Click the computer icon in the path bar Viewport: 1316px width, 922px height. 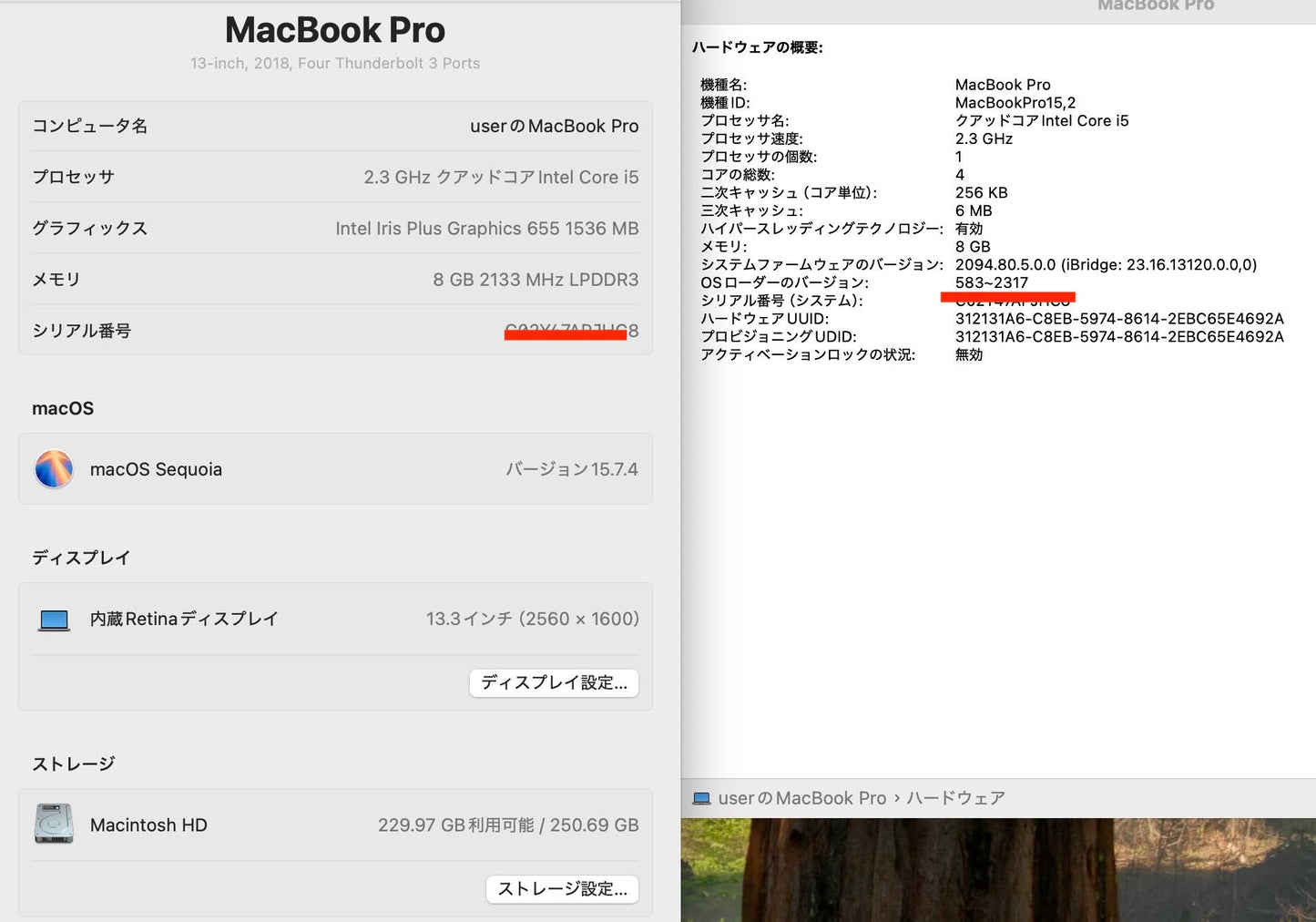[701, 799]
